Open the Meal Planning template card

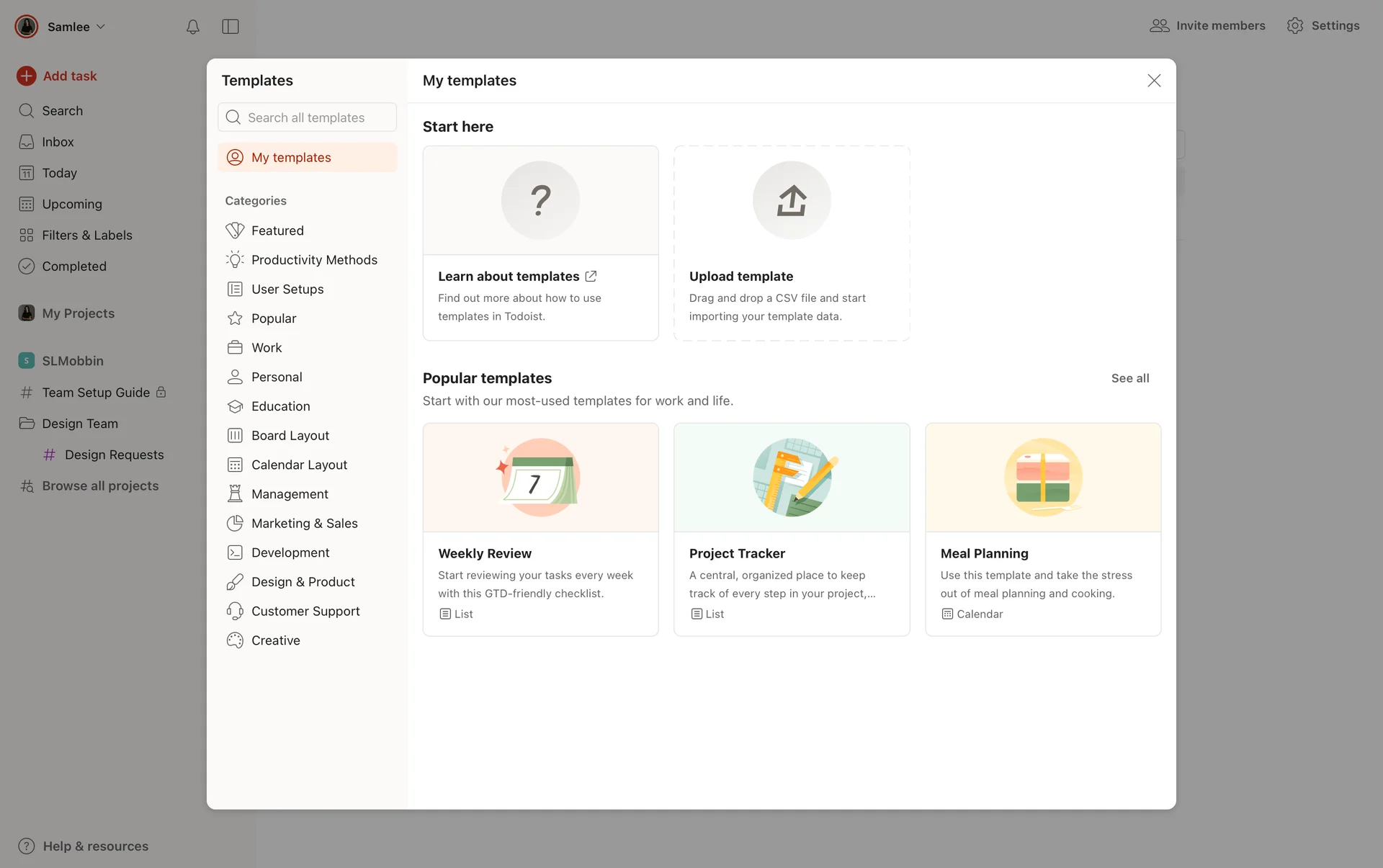click(x=1042, y=529)
